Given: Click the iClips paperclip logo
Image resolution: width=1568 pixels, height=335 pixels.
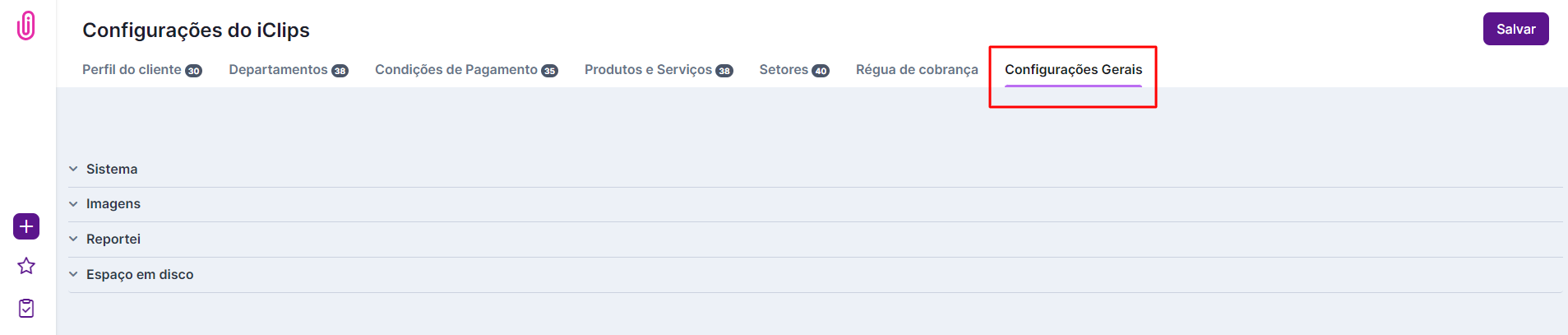Looking at the screenshot, I should point(26,26).
